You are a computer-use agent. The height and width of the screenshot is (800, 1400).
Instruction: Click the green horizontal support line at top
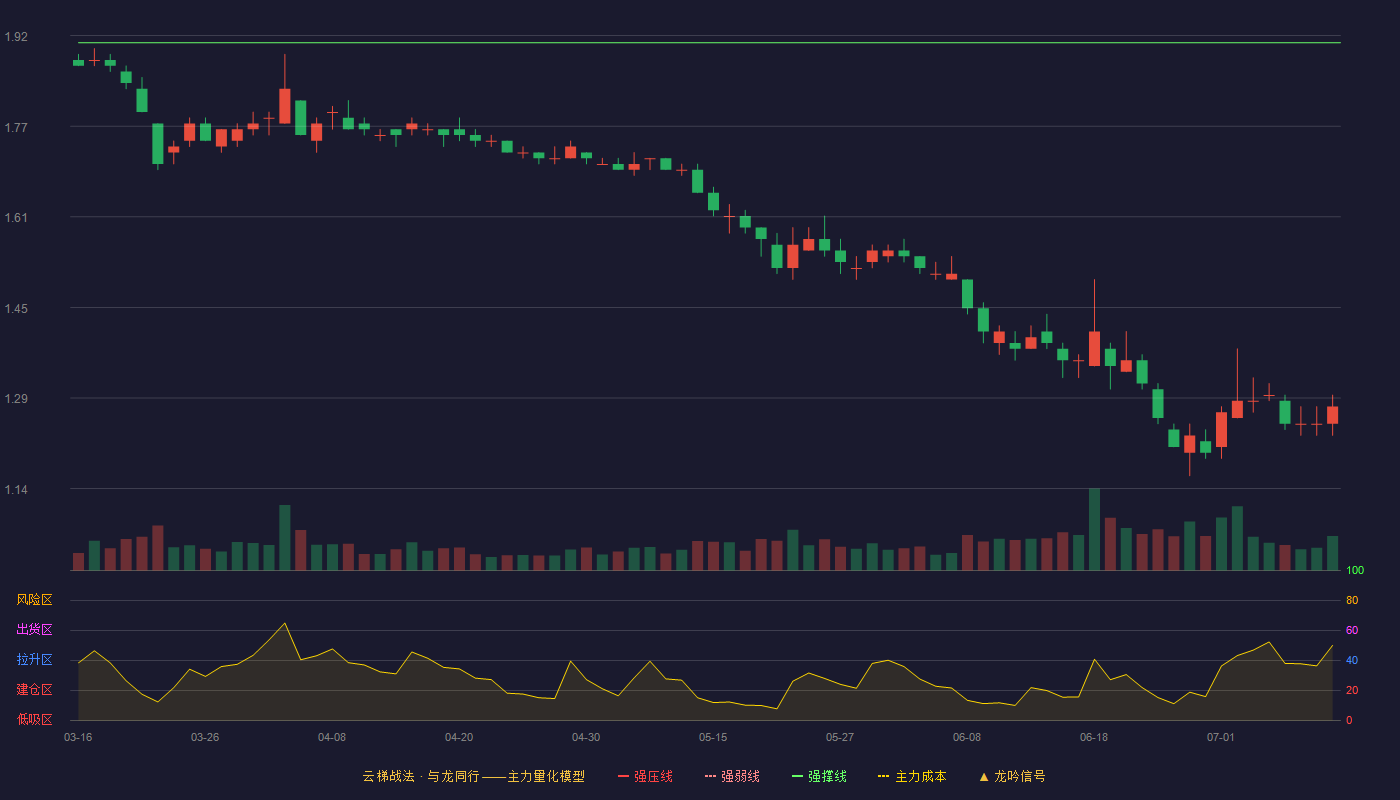pyautogui.click(x=709, y=43)
